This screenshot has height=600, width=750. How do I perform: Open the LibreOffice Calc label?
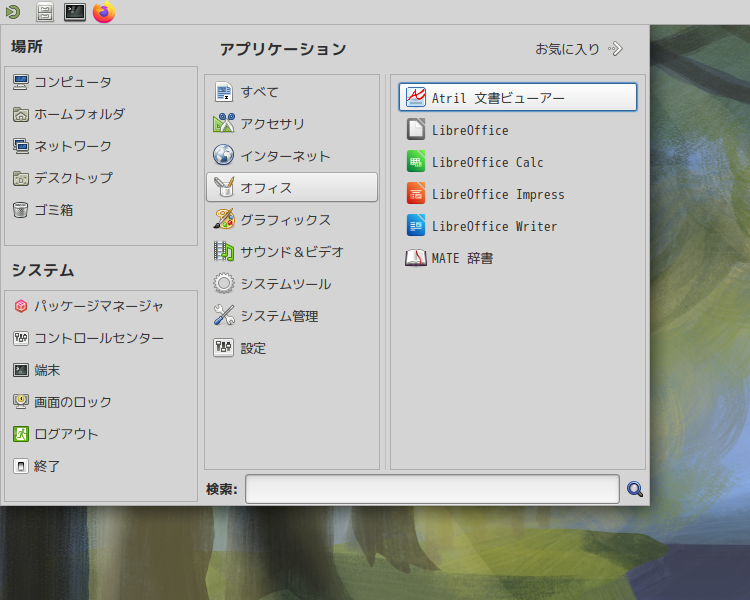pyautogui.click(x=487, y=162)
